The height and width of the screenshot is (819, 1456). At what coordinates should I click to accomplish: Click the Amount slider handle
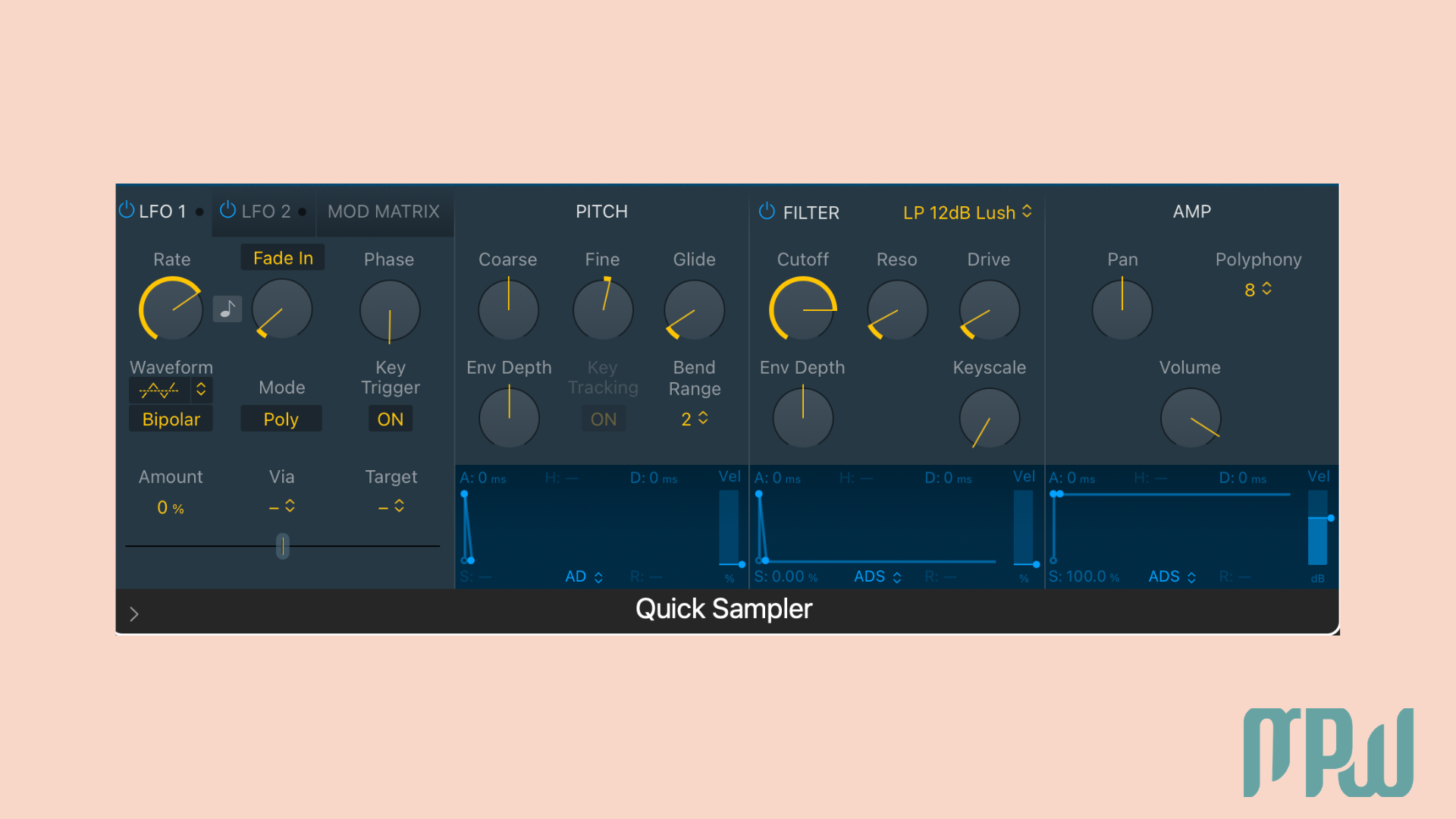click(282, 546)
